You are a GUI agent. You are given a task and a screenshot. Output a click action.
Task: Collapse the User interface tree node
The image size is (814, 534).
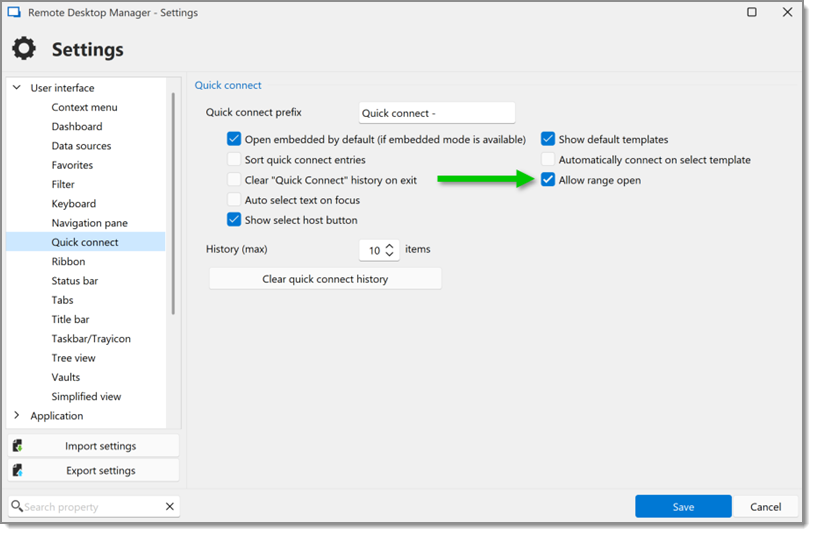[x=17, y=88]
